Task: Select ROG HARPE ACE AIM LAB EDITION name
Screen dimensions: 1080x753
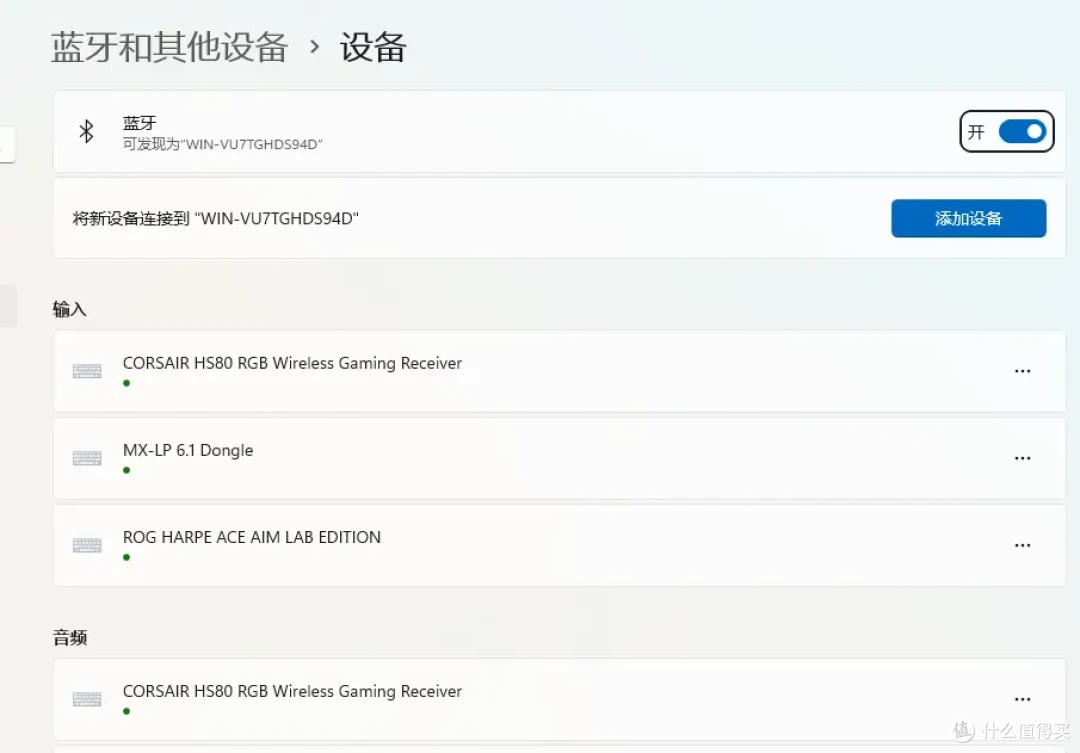Action: click(251, 537)
